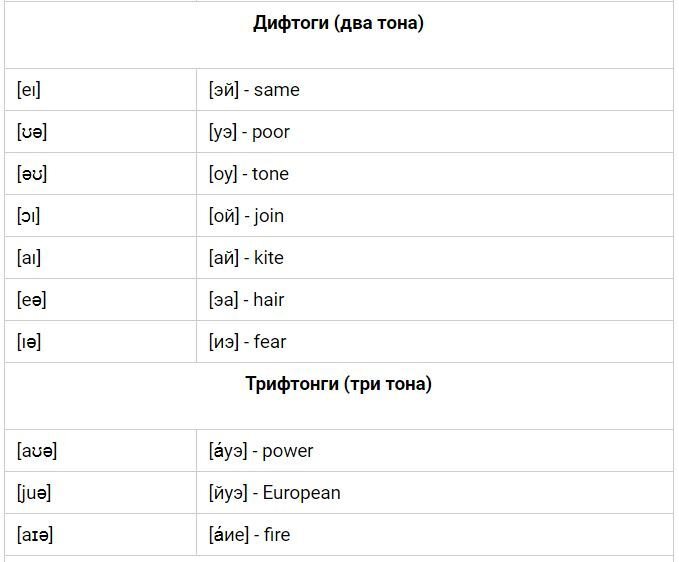The image size is (679, 562).
Task: Click the [áуэ] - power example
Action: point(261,451)
